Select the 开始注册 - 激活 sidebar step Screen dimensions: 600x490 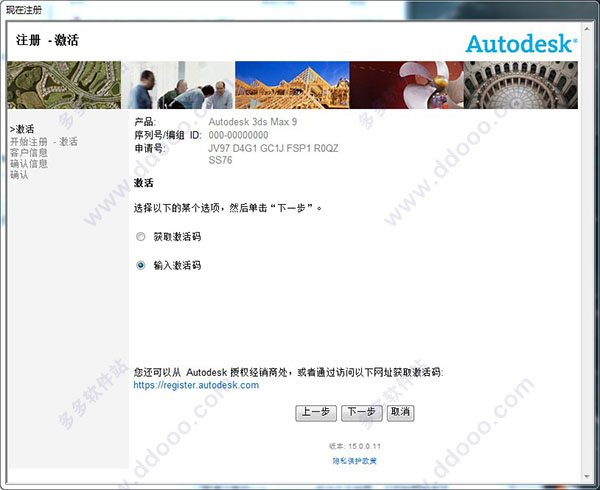[44, 142]
